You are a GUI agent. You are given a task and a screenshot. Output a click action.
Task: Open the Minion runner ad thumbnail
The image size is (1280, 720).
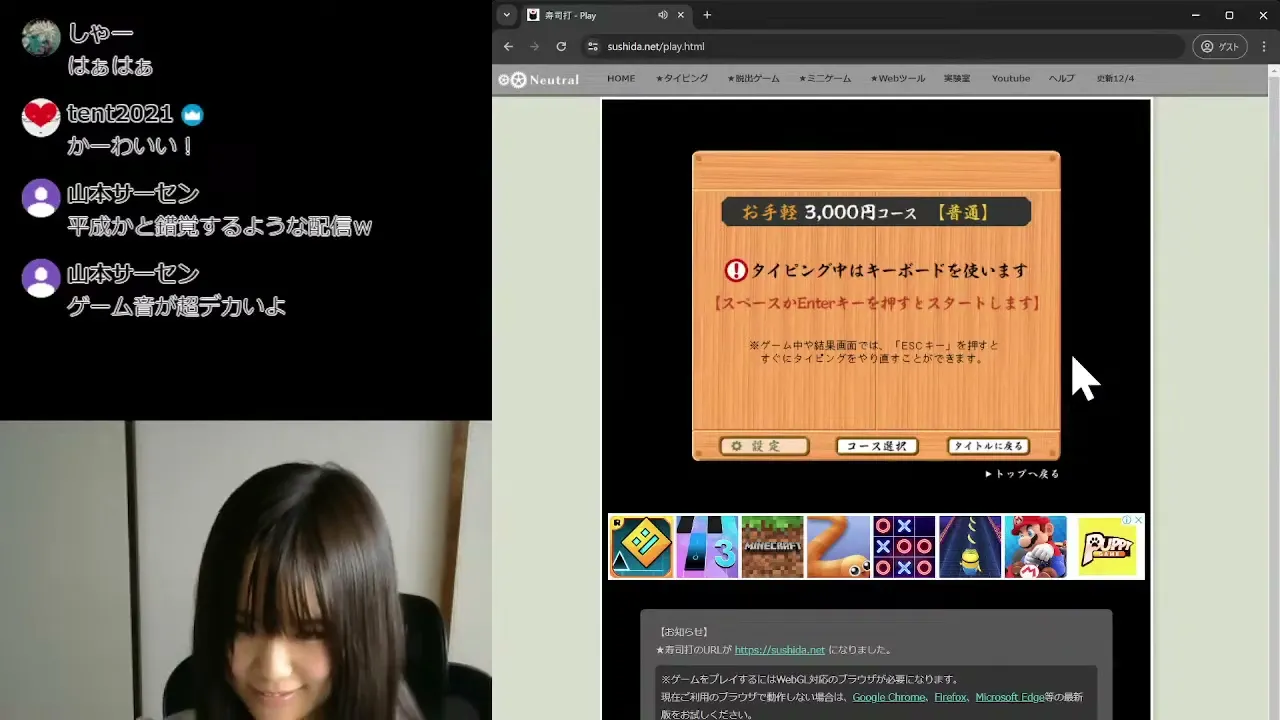point(970,547)
